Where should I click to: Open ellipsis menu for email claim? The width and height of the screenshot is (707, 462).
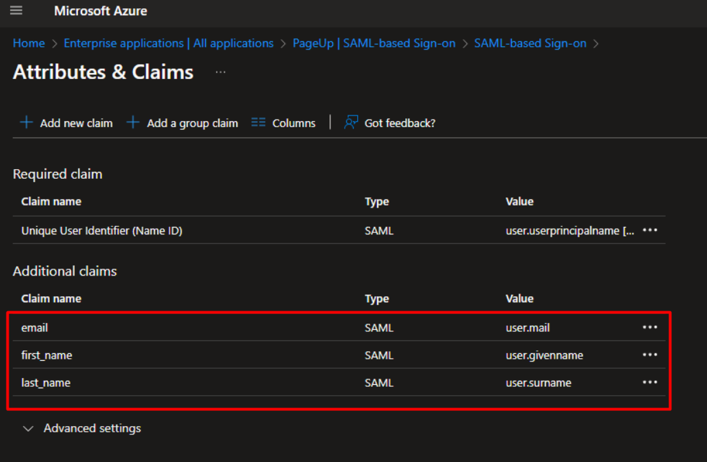tap(650, 327)
